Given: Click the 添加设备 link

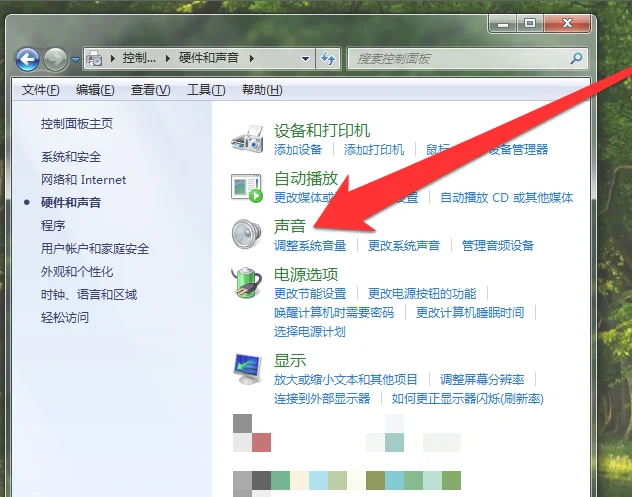Looking at the screenshot, I should pos(298,149).
